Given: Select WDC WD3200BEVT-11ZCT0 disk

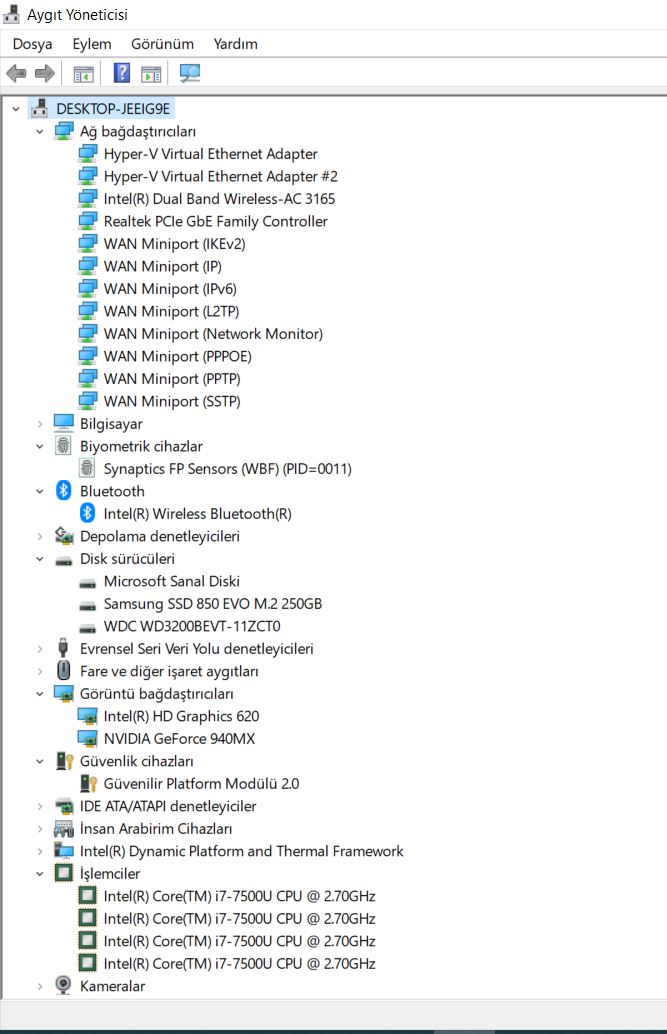Looking at the screenshot, I should click(x=192, y=626).
